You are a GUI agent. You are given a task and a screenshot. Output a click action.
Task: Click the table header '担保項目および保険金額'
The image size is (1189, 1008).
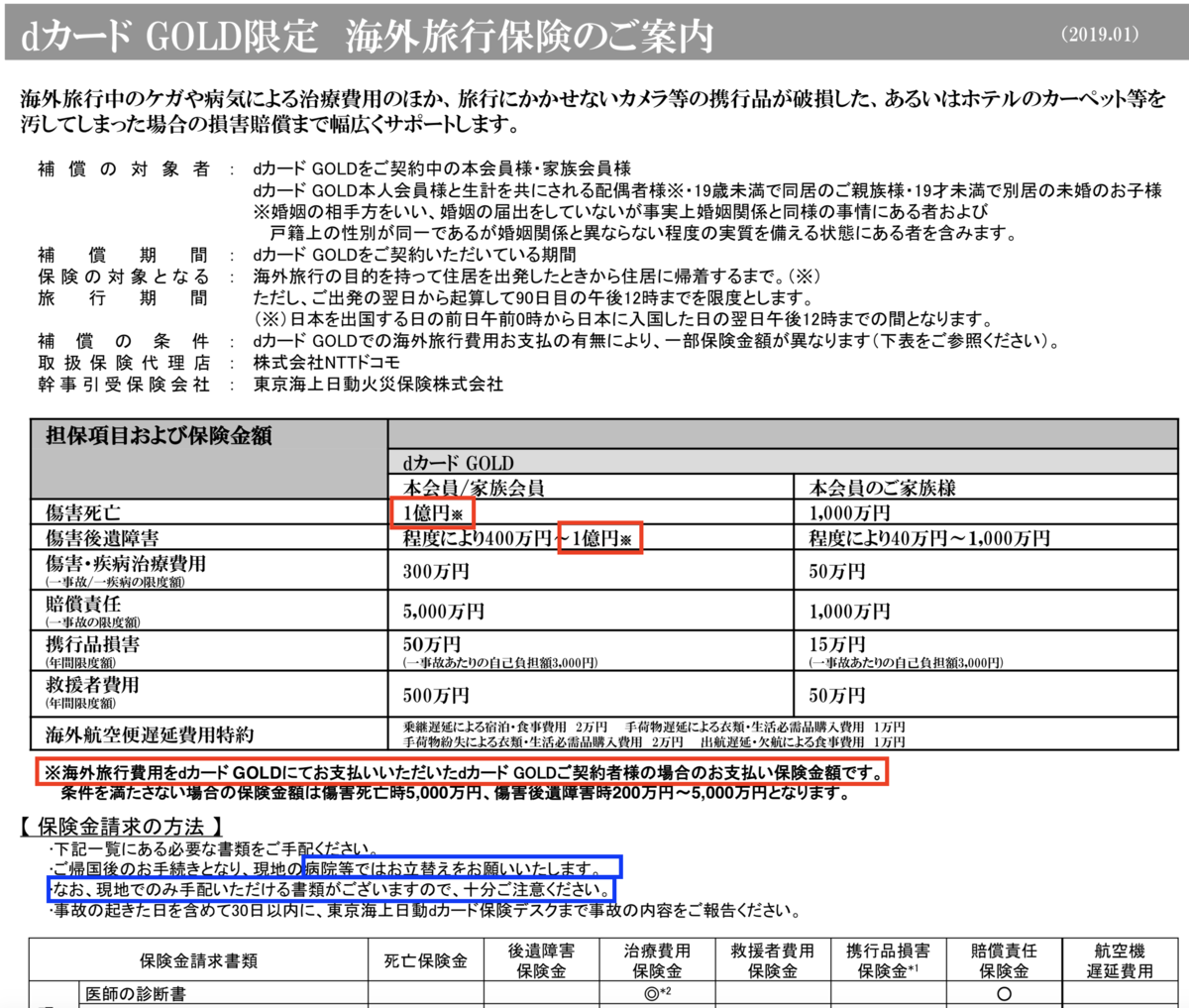pyautogui.click(x=159, y=436)
